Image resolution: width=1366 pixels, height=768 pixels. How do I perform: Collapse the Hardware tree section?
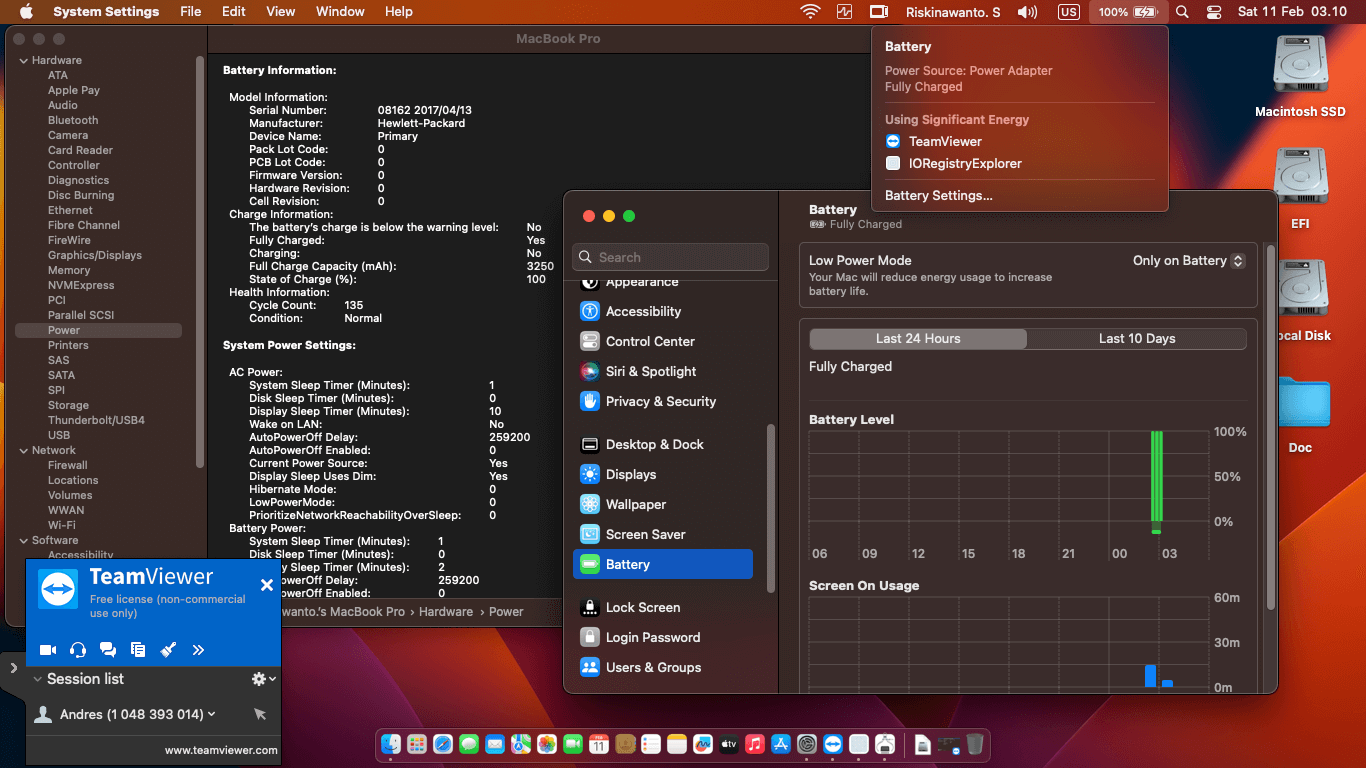coord(23,60)
